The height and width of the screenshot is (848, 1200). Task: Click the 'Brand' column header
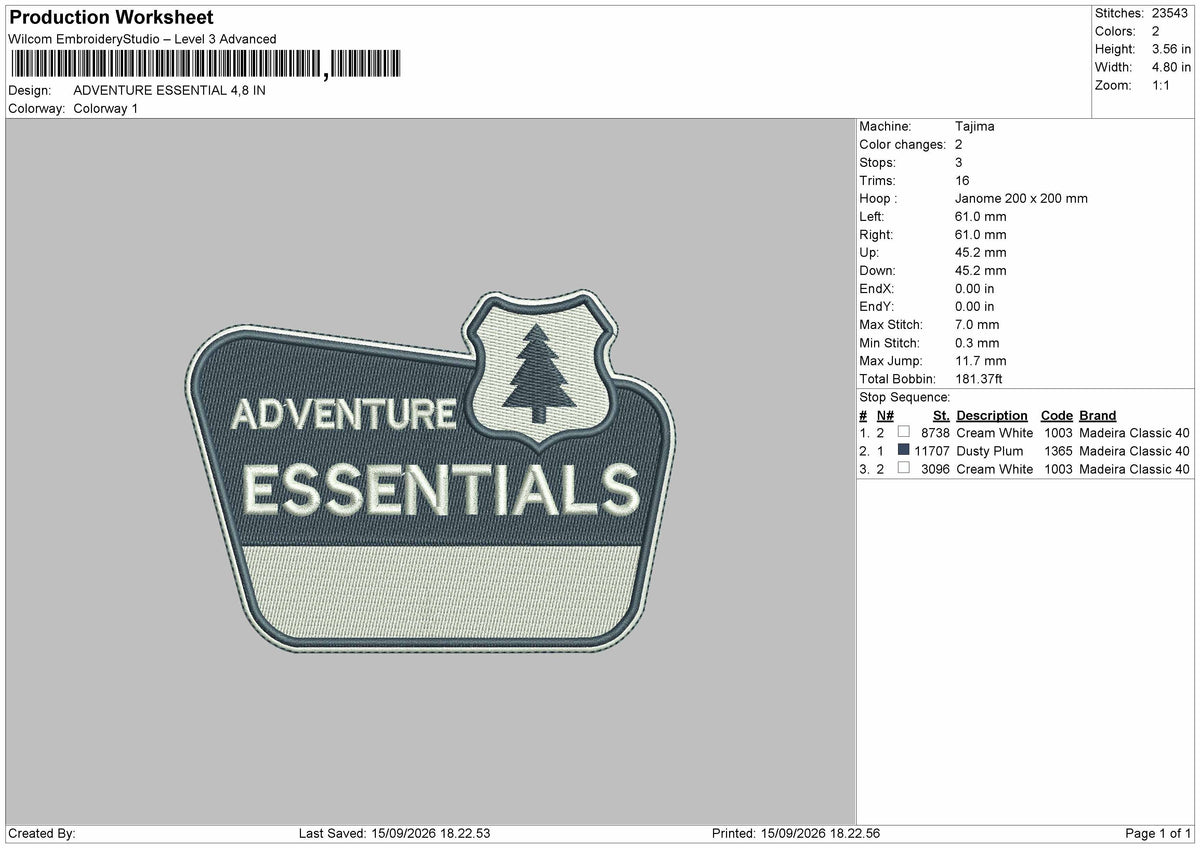(1098, 415)
